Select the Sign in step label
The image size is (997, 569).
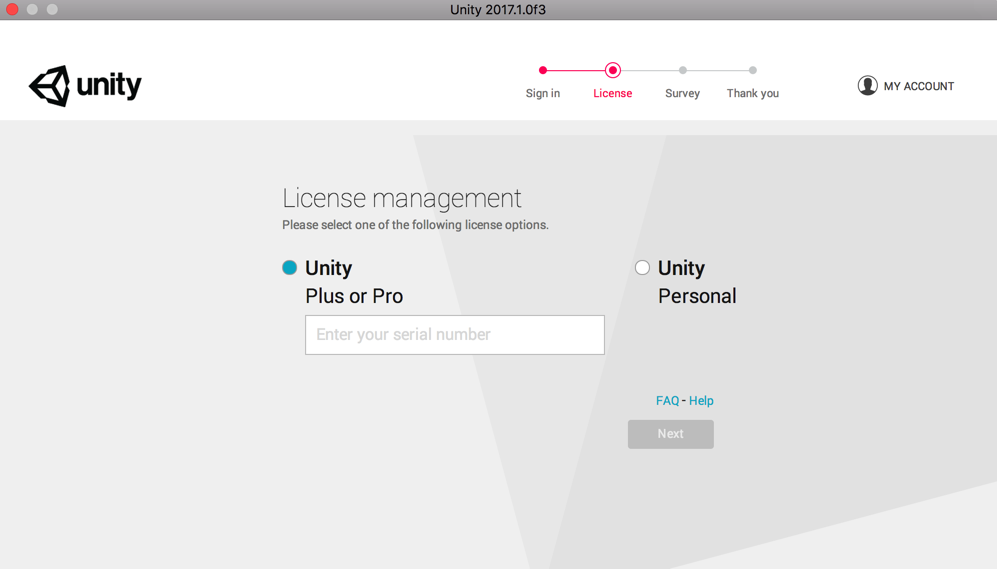543,93
